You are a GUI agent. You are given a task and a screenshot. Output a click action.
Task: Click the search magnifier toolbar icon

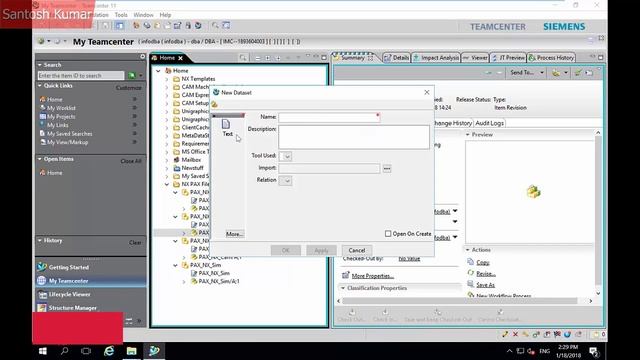pos(215,25)
